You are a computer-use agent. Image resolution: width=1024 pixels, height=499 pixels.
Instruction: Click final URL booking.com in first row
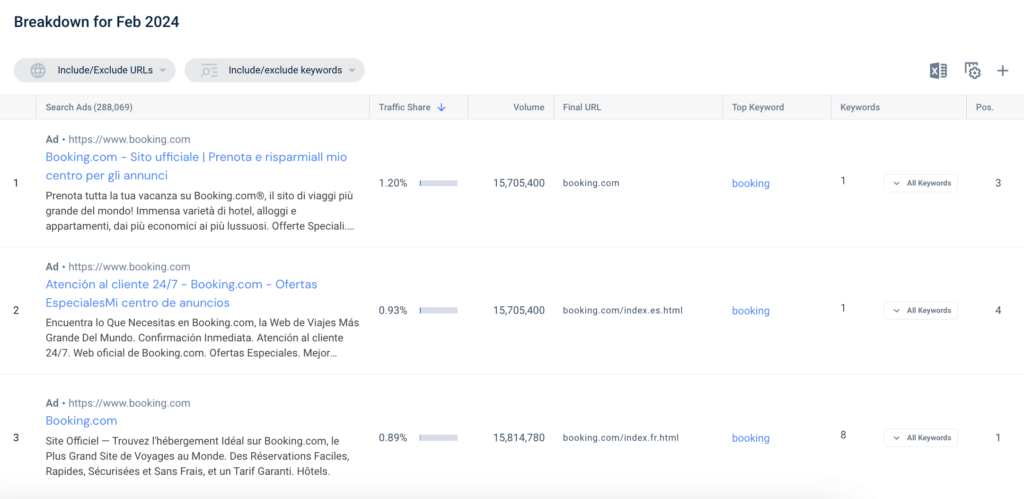[591, 184]
